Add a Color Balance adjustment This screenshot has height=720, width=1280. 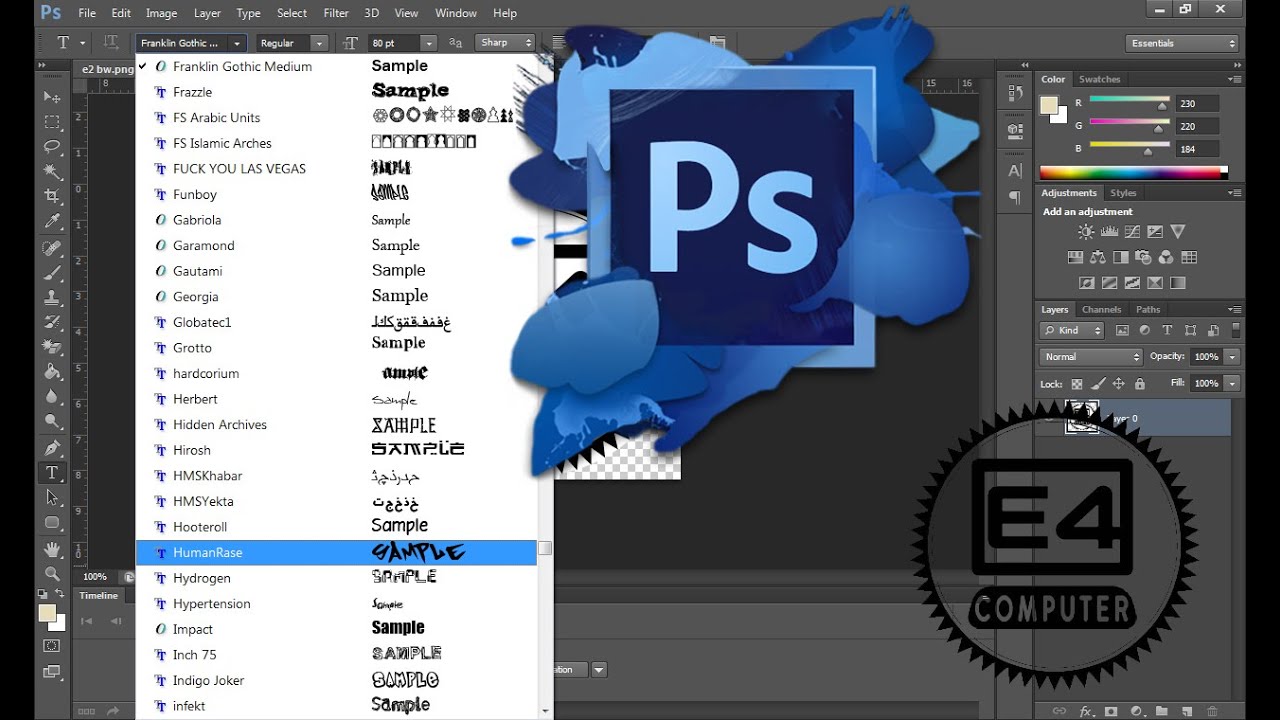(x=1098, y=257)
